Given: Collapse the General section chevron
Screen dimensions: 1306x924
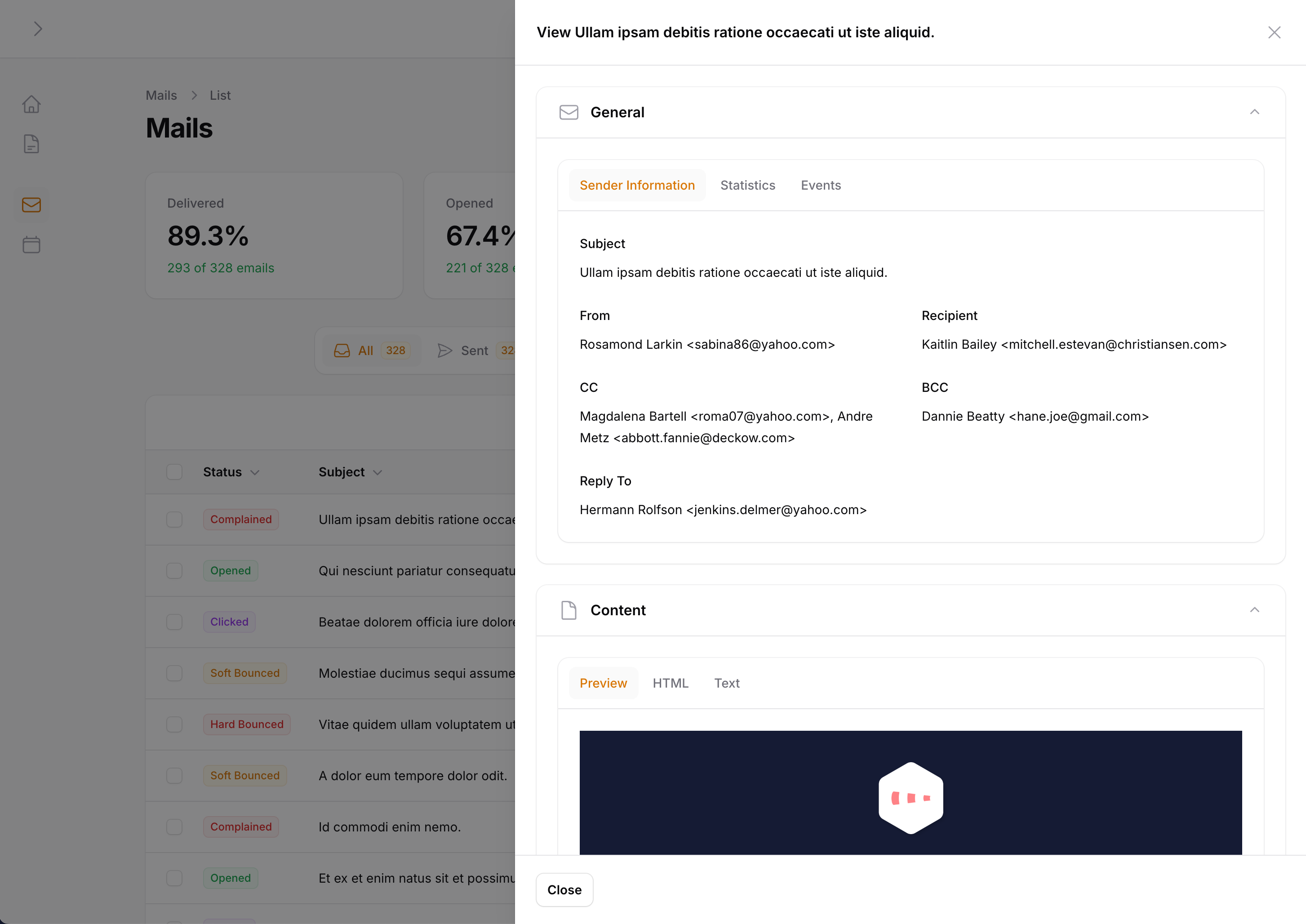Looking at the screenshot, I should 1254,112.
